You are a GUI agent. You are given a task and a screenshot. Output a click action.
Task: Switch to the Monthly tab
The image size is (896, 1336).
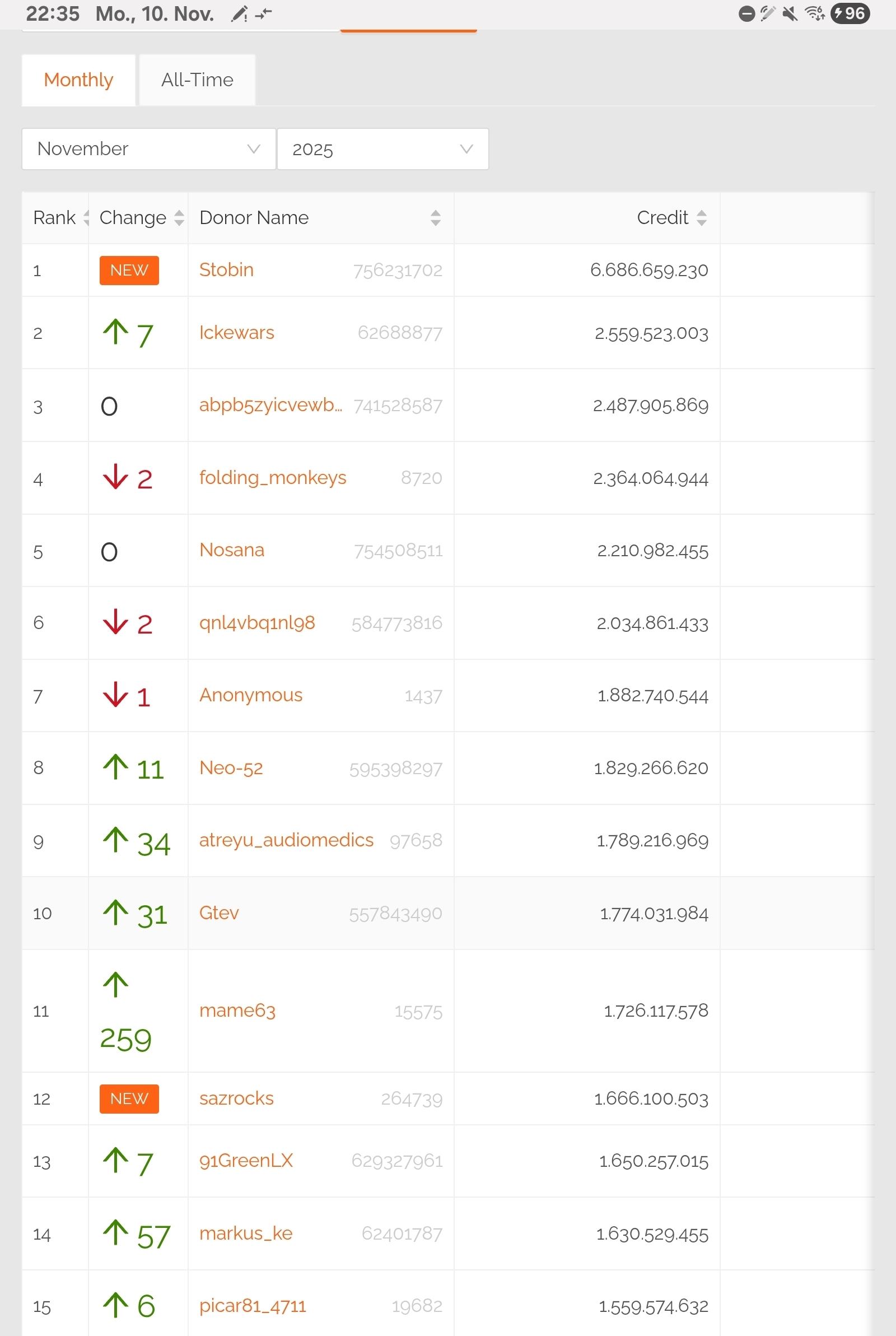click(78, 80)
